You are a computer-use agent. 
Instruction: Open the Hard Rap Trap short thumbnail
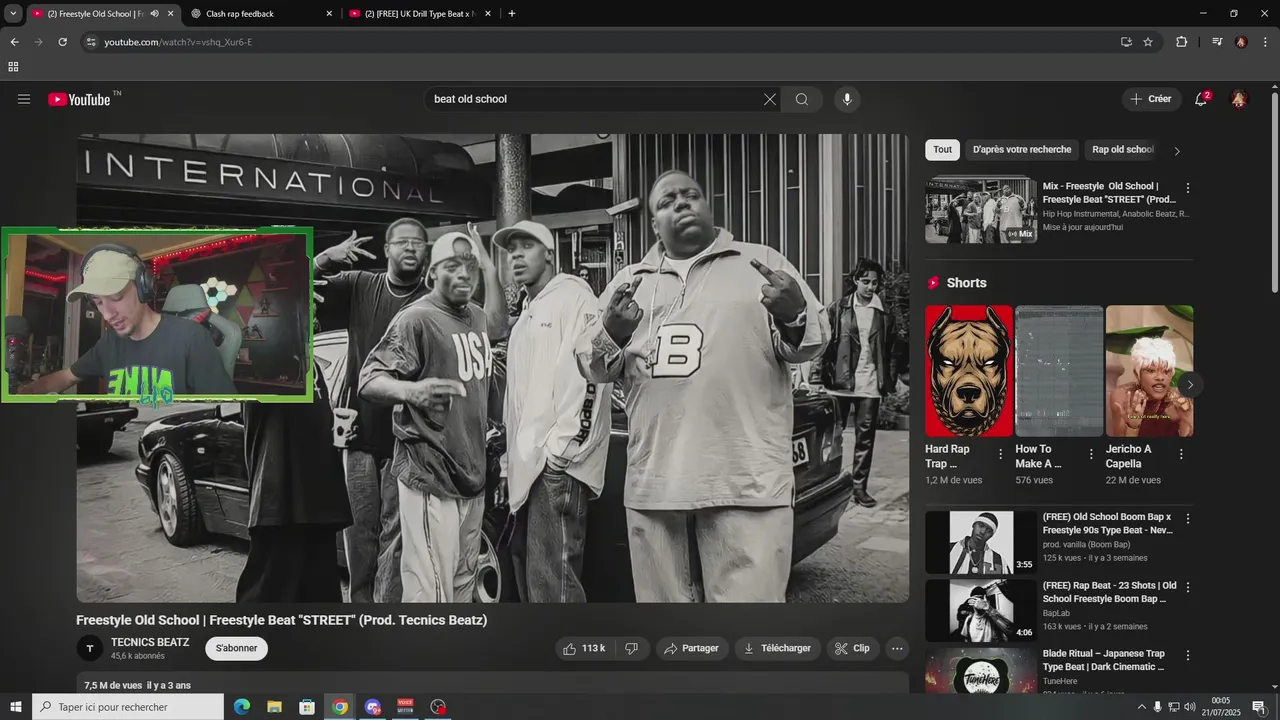click(x=969, y=371)
